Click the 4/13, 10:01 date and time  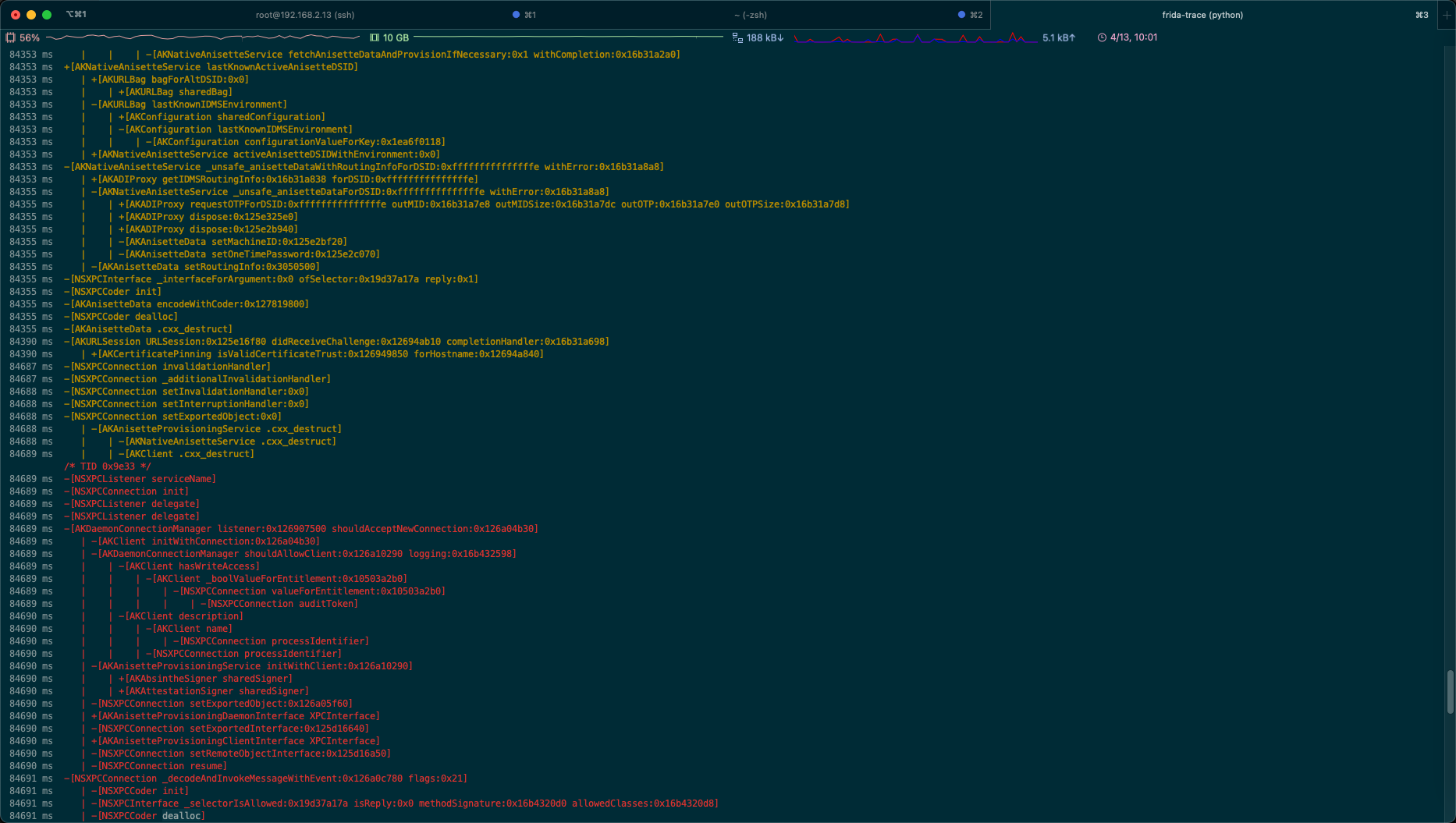(x=1134, y=37)
